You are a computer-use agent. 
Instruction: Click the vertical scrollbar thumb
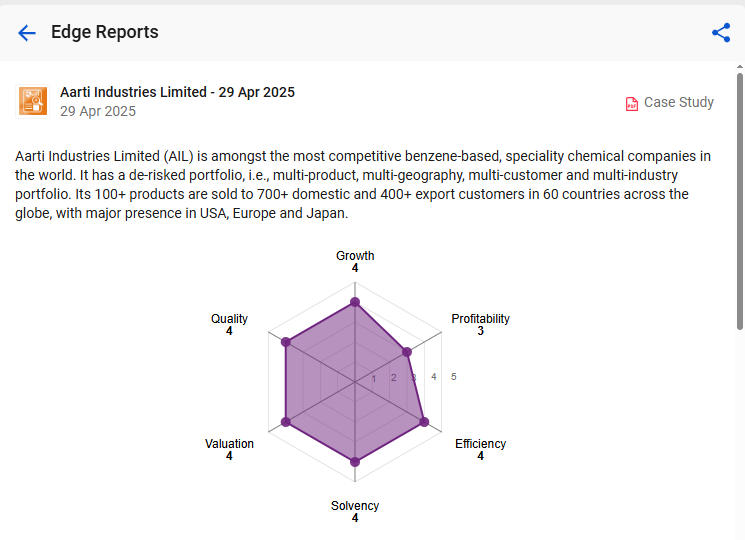740,201
